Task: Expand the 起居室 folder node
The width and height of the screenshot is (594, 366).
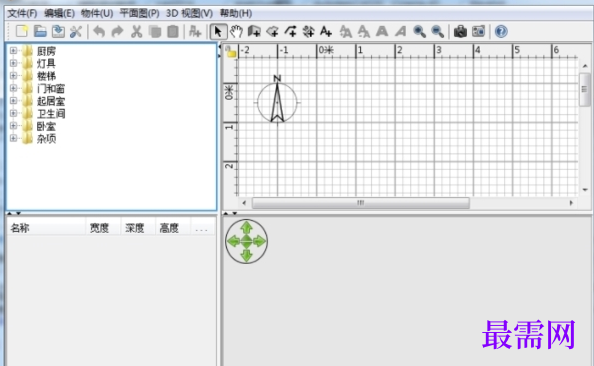Action: point(13,100)
